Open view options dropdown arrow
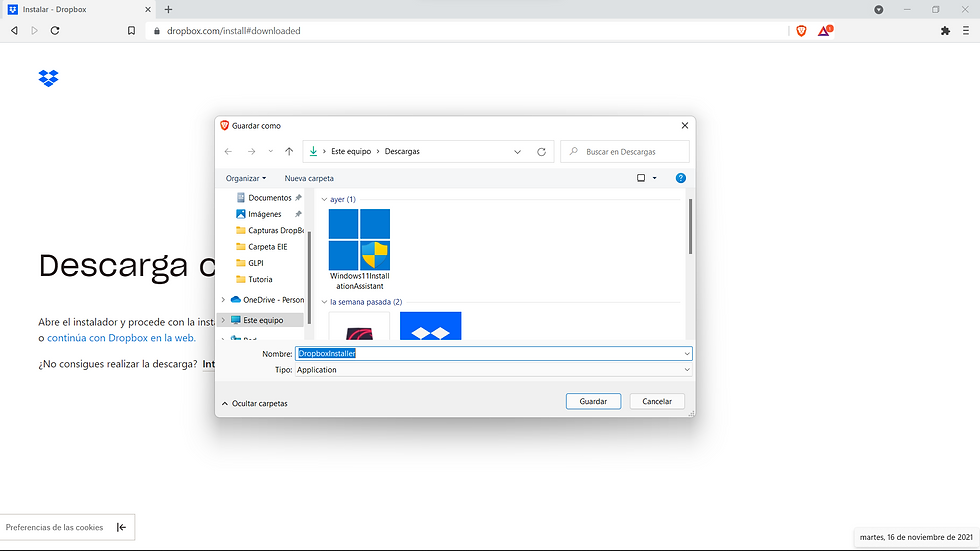 click(x=654, y=178)
